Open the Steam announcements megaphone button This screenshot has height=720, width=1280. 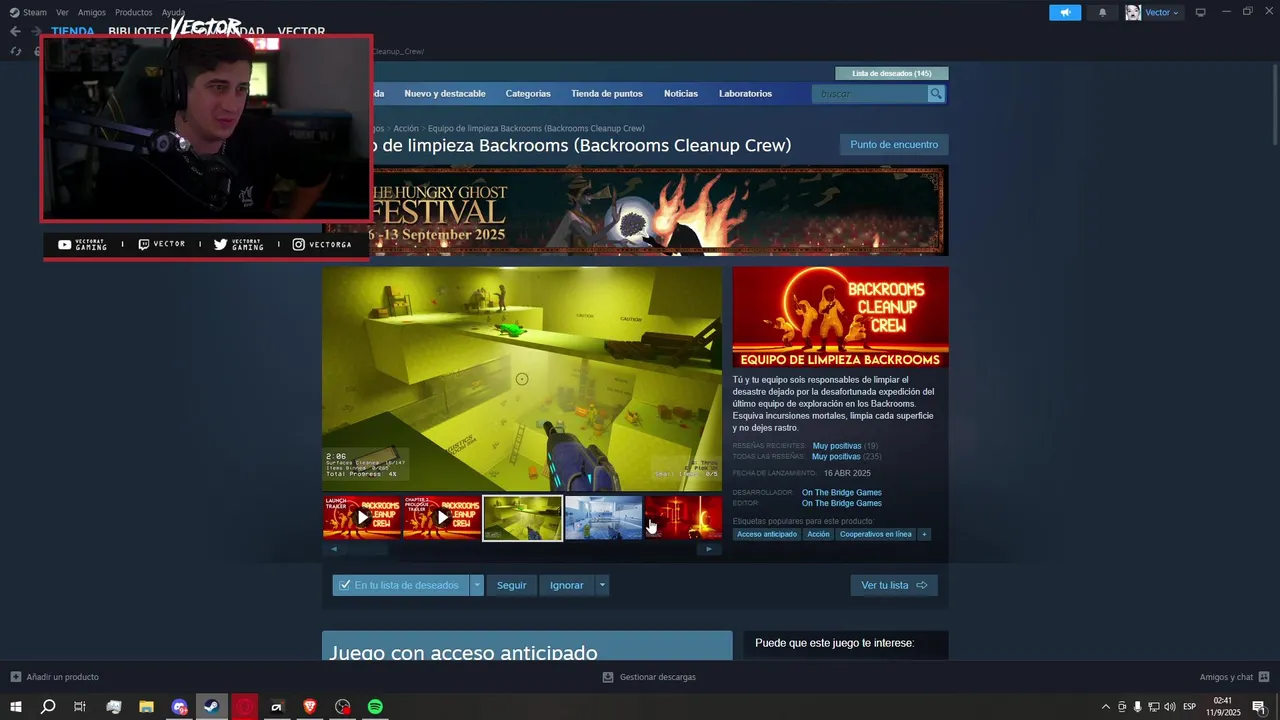(x=1065, y=12)
